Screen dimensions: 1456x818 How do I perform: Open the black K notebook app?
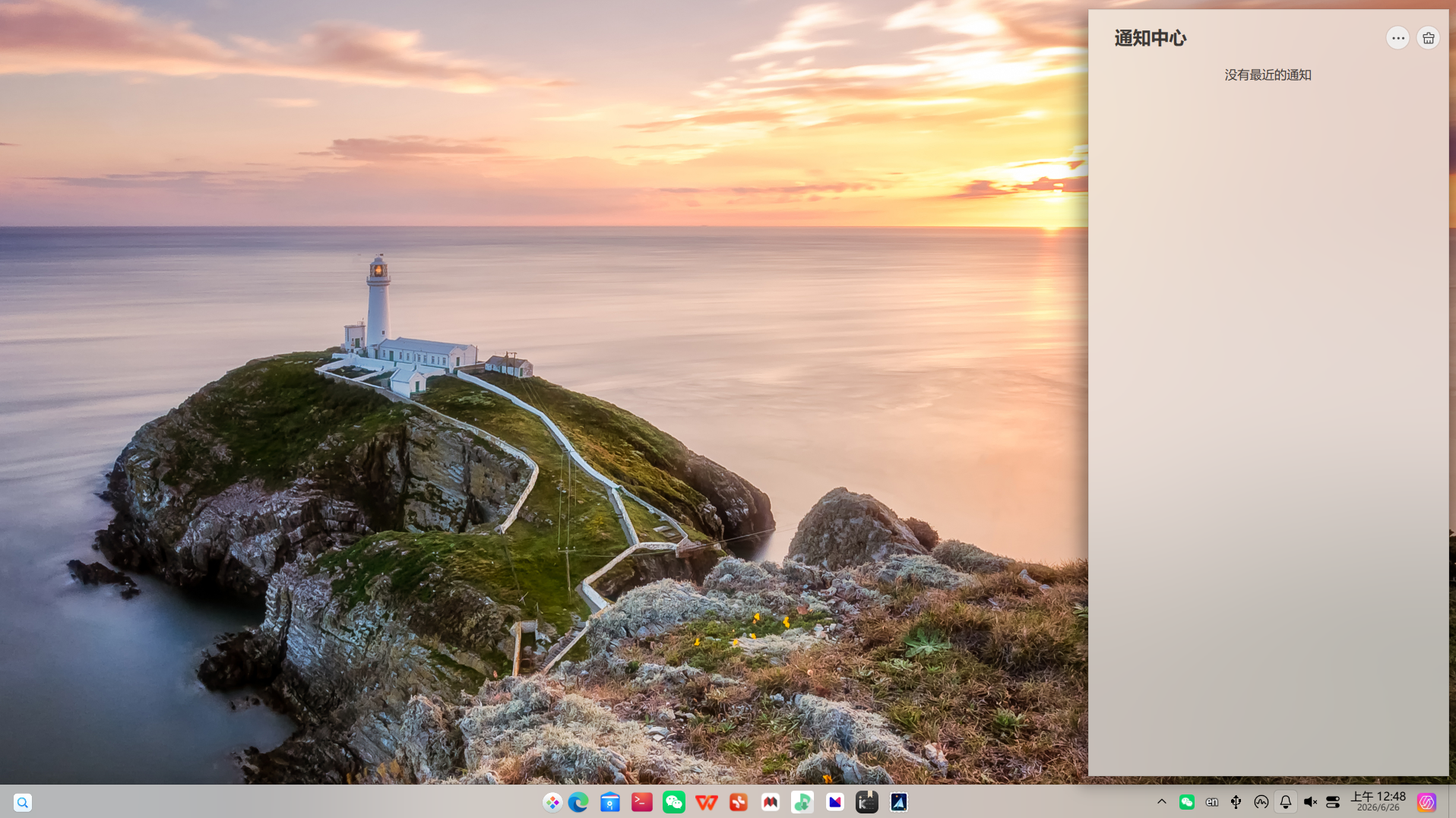867,802
